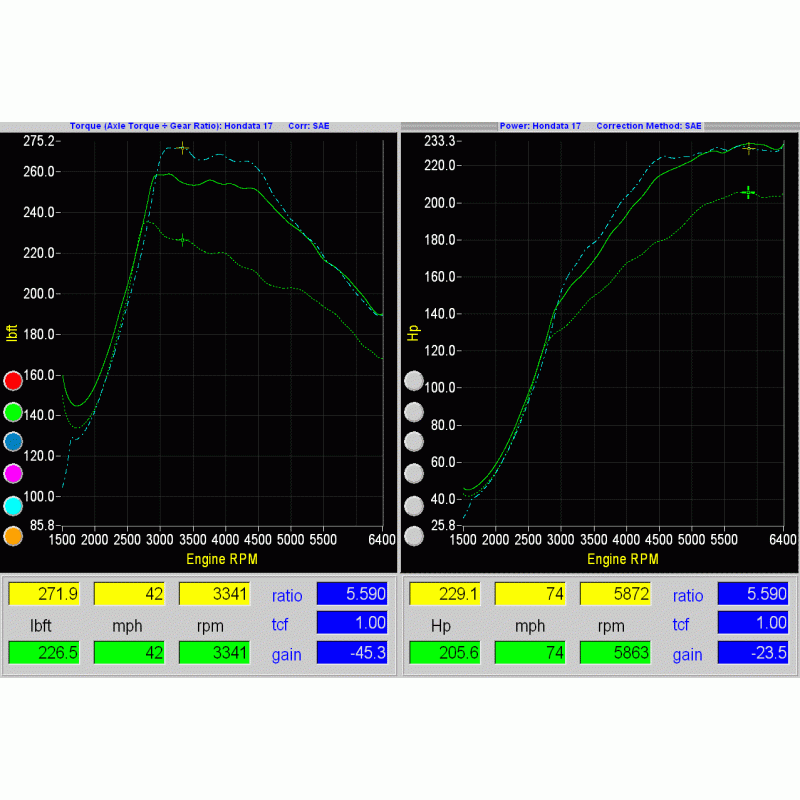Select the Torque graph title bar
800x800 pixels.
199,126
